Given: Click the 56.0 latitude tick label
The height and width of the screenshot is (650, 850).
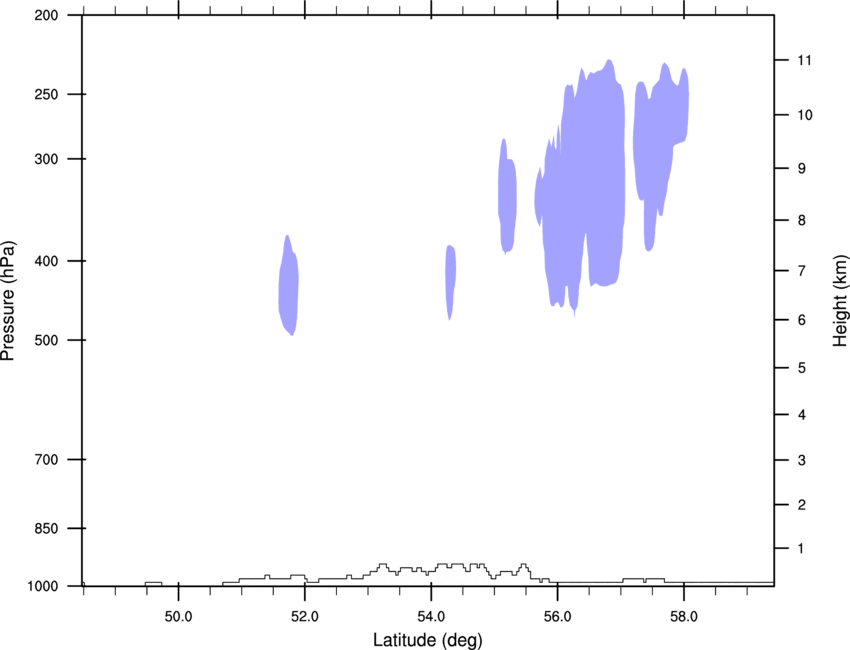Looking at the screenshot, I should click(x=557, y=616).
